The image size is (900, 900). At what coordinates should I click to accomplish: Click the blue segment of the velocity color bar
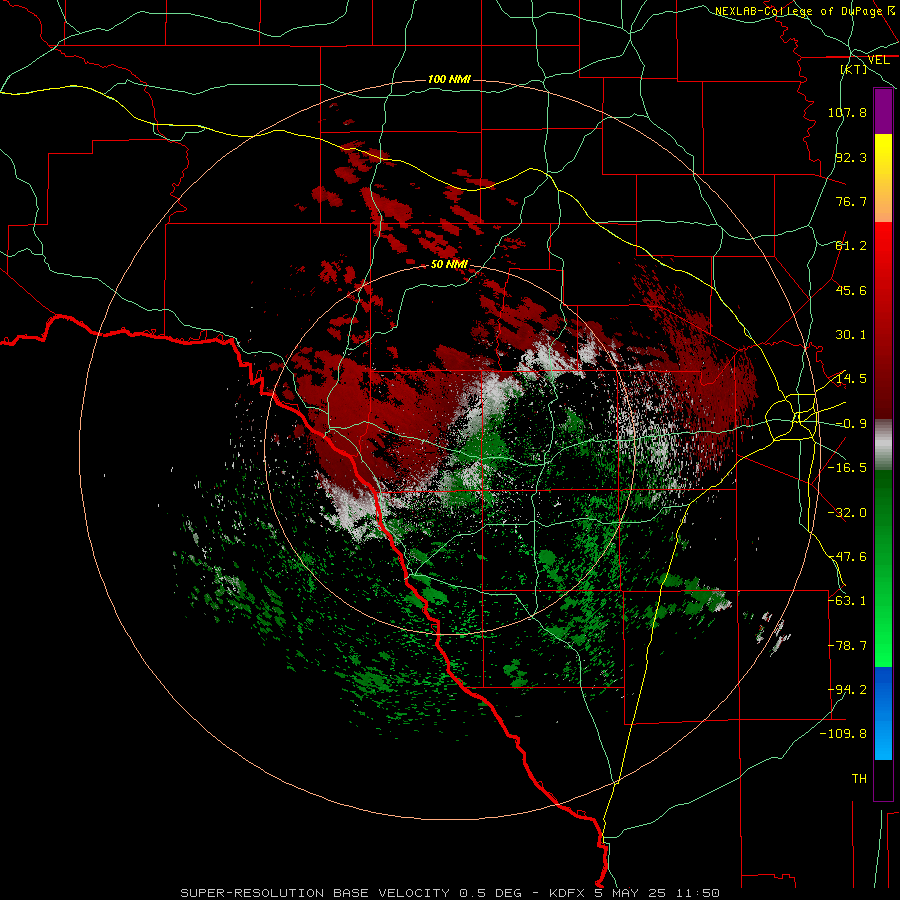pyautogui.click(x=883, y=713)
